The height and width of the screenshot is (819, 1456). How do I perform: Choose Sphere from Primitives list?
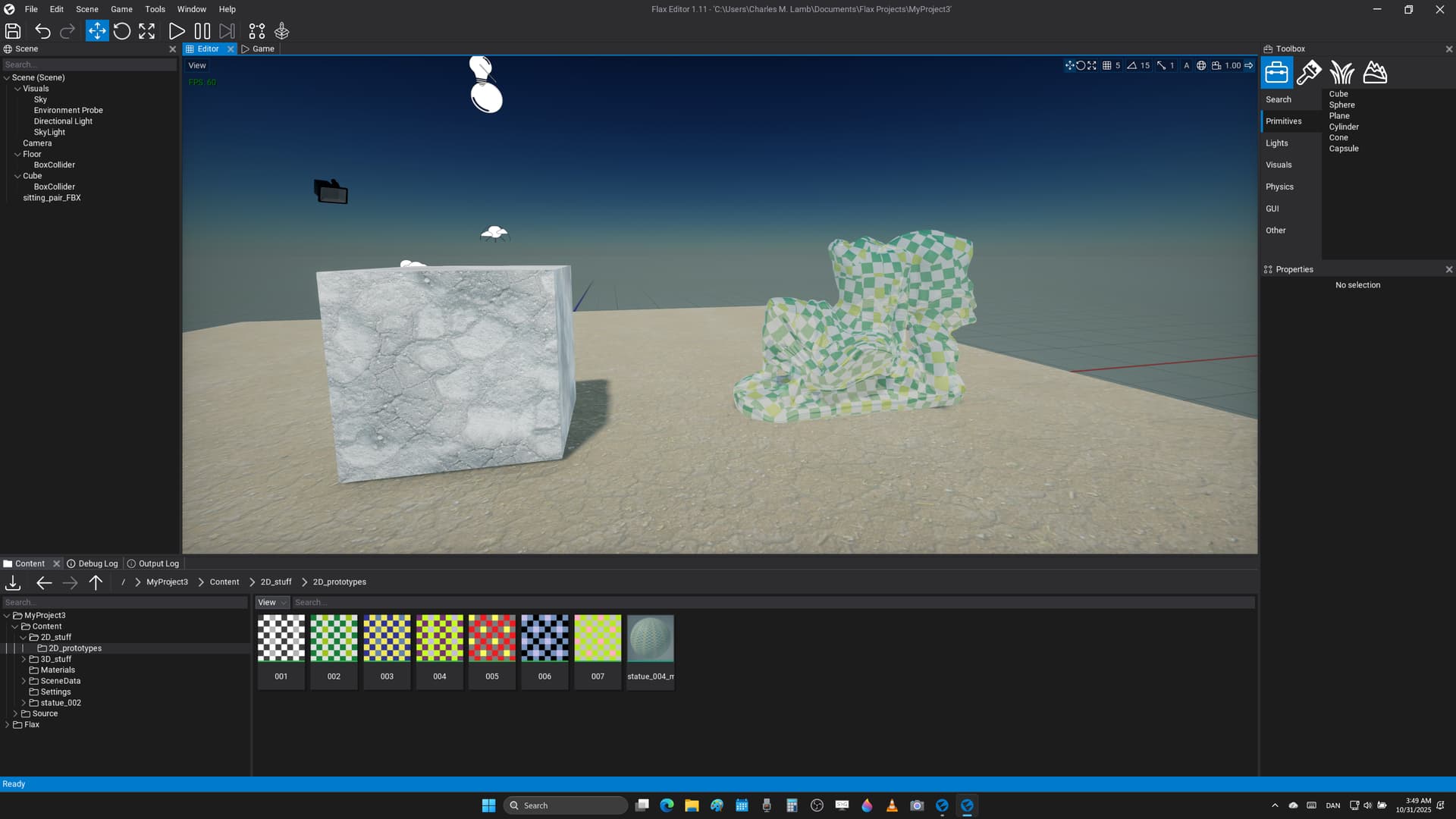pyautogui.click(x=1341, y=105)
